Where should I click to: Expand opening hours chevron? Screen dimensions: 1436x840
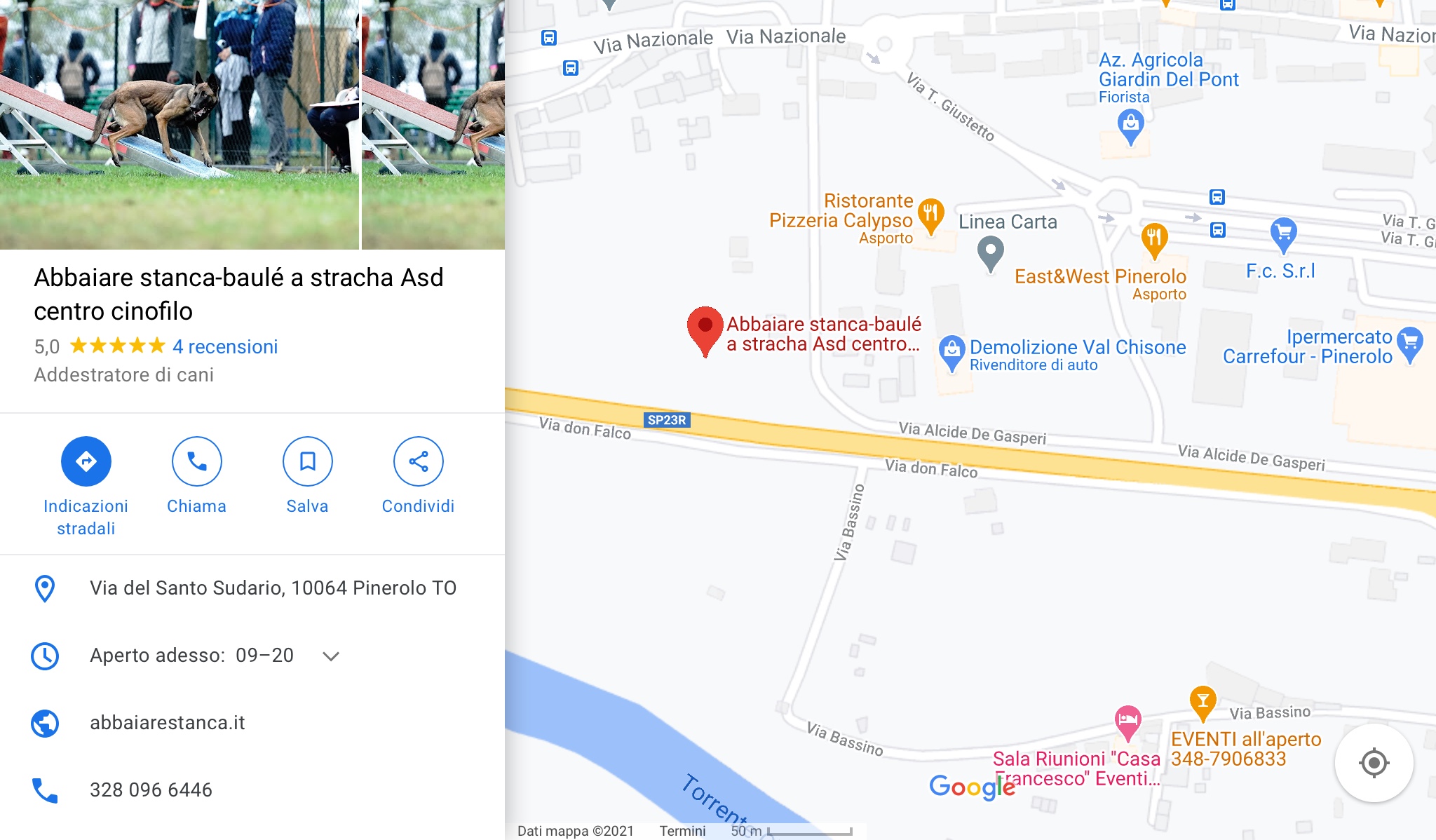[331, 656]
